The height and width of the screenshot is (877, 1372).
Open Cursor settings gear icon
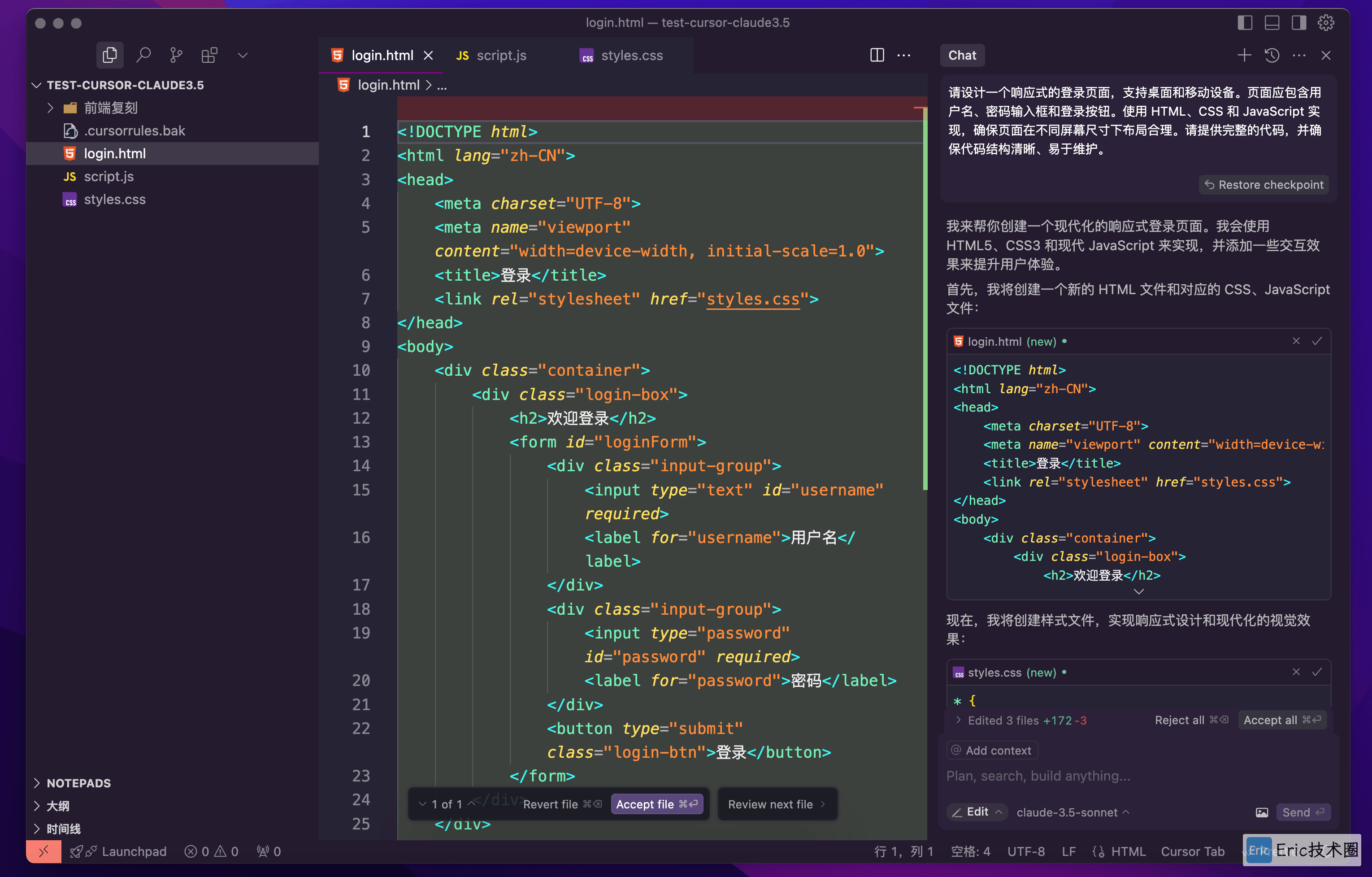point(1325,23)
